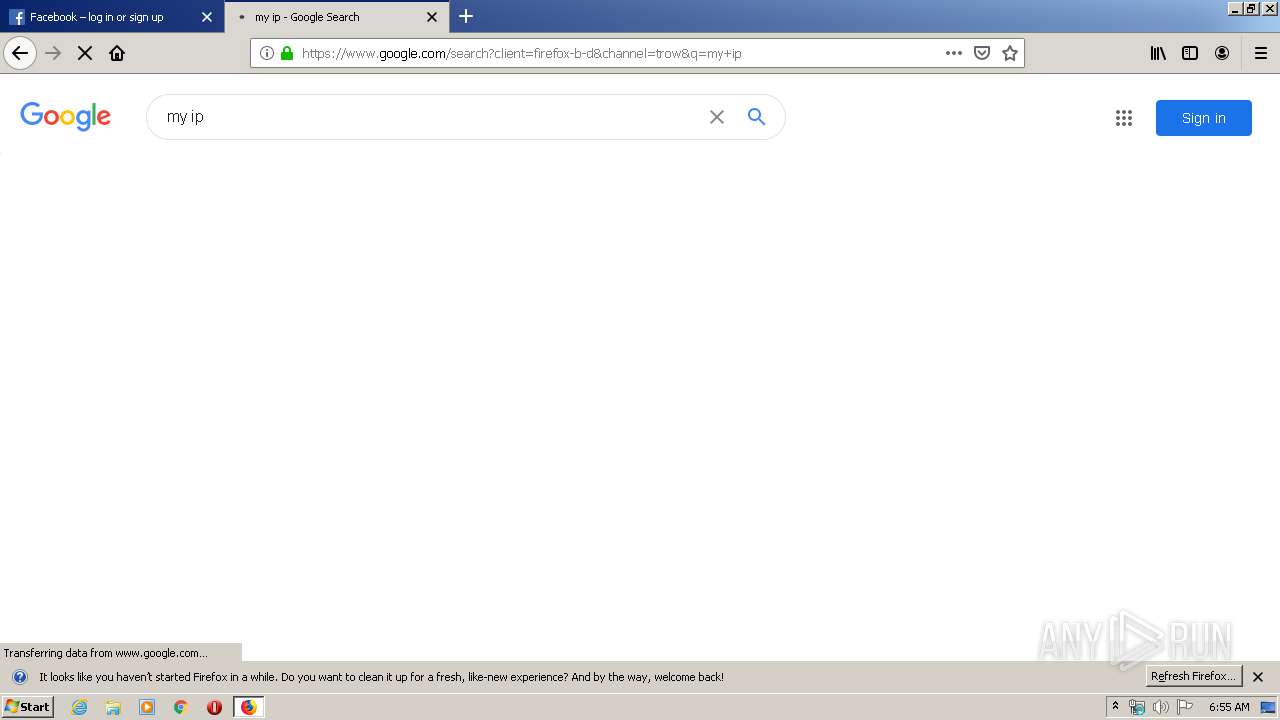
Task: Click the Google logo
Action: (x=66, y=116)
